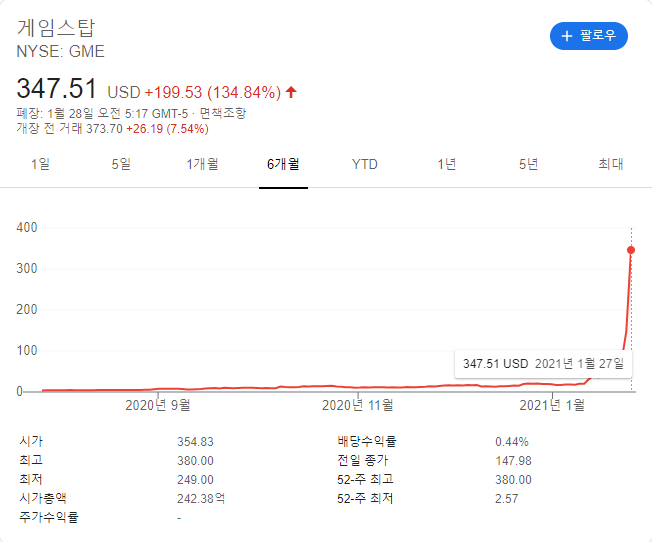Click the 배당수익률 row label

pyautogui.click(x=367, y=442)
